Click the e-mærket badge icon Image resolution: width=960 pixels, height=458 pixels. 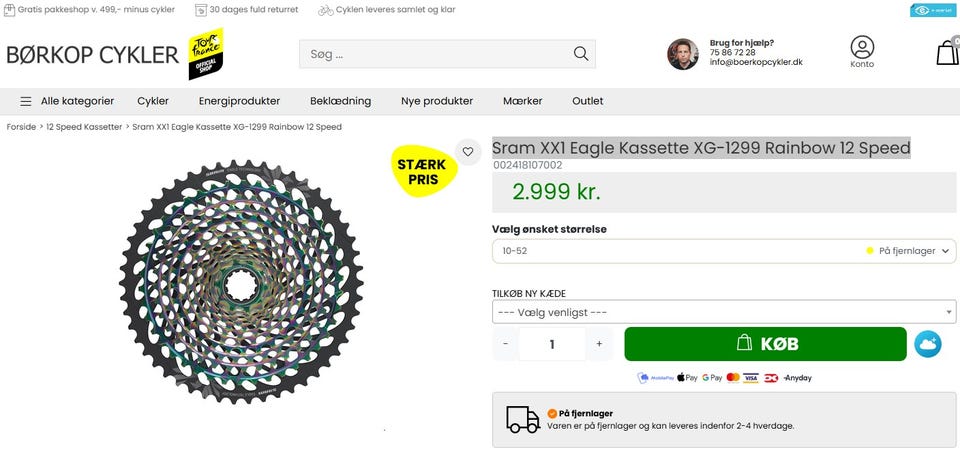point(933,10)
